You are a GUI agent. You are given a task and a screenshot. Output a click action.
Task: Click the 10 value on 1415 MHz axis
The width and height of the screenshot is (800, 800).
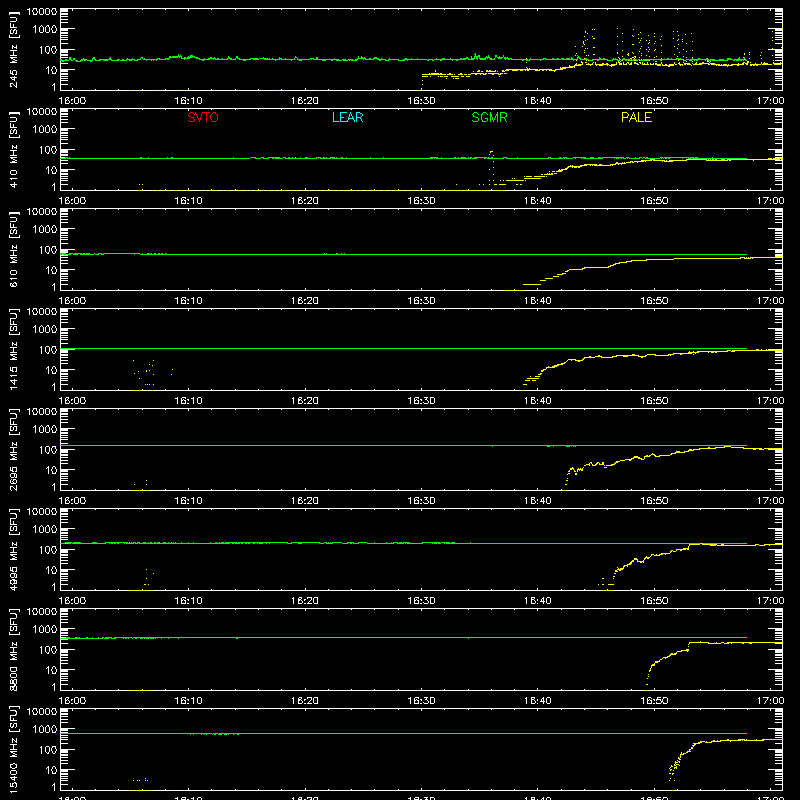[x=51, y=370]
